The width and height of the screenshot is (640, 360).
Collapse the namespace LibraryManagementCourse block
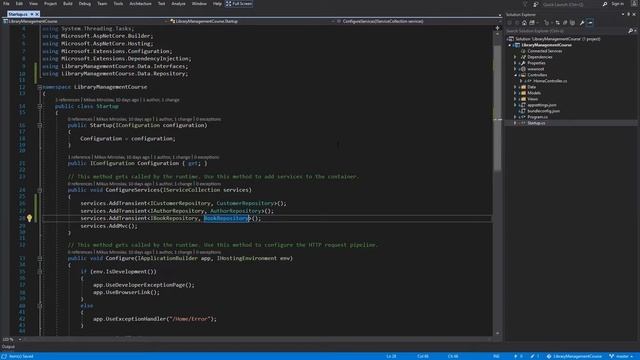[x=40, y=87]
